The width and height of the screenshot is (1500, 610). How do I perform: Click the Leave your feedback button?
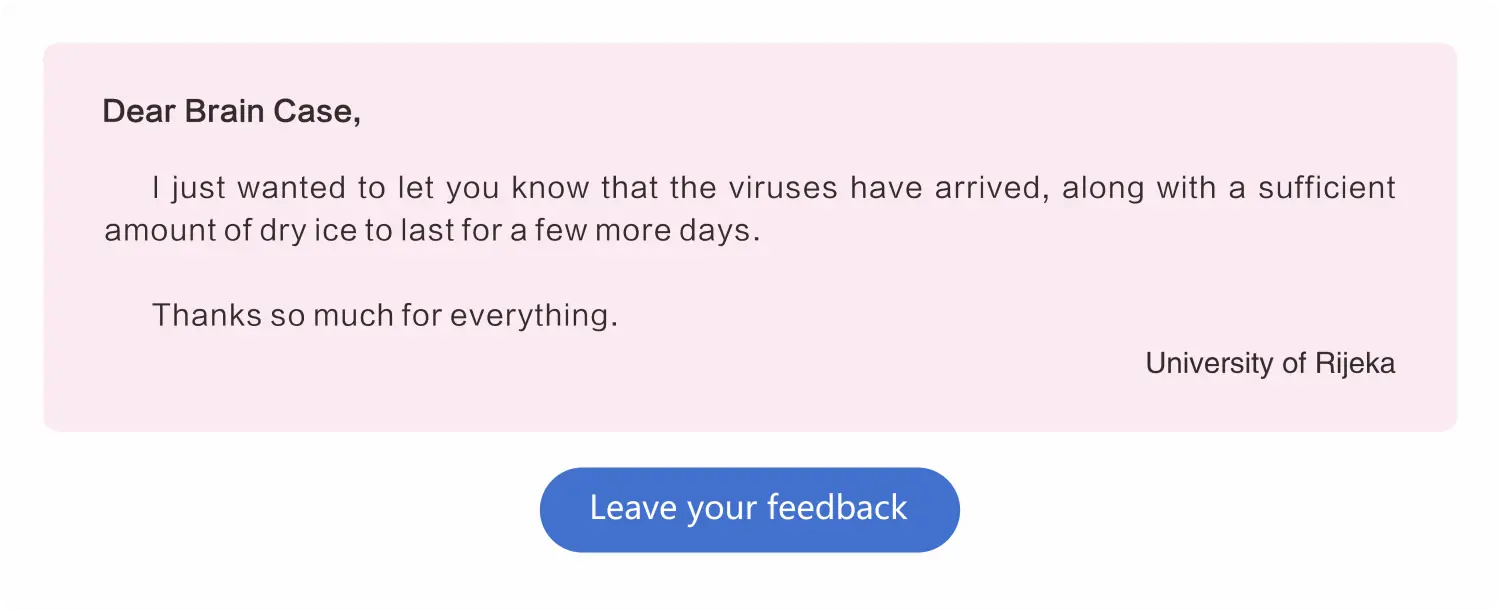coord(748,508)
